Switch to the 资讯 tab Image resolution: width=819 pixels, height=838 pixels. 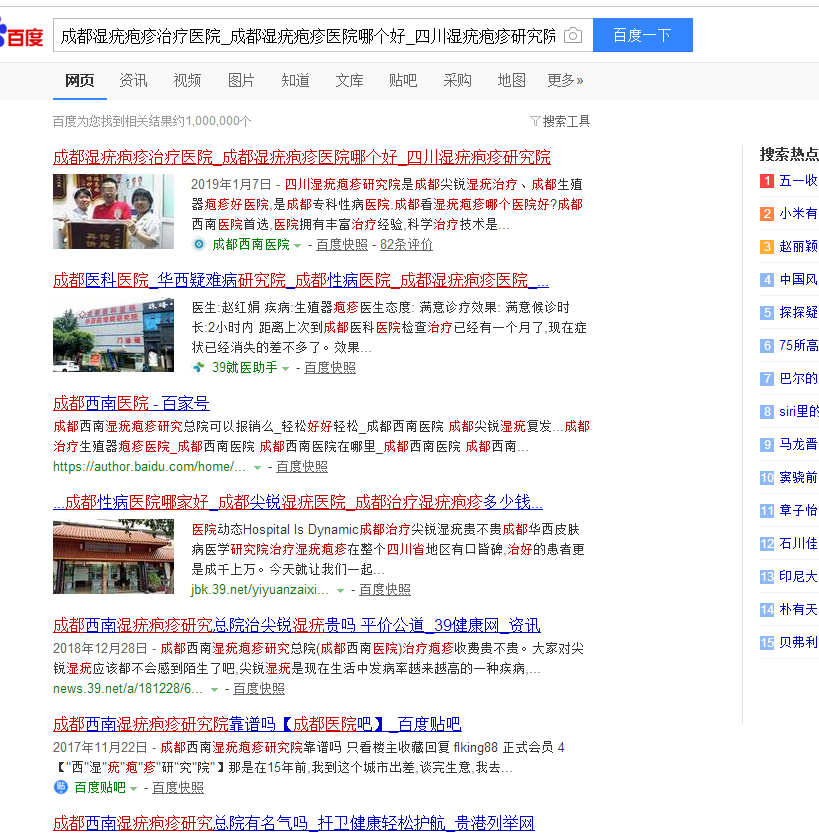tap(133, 81)
